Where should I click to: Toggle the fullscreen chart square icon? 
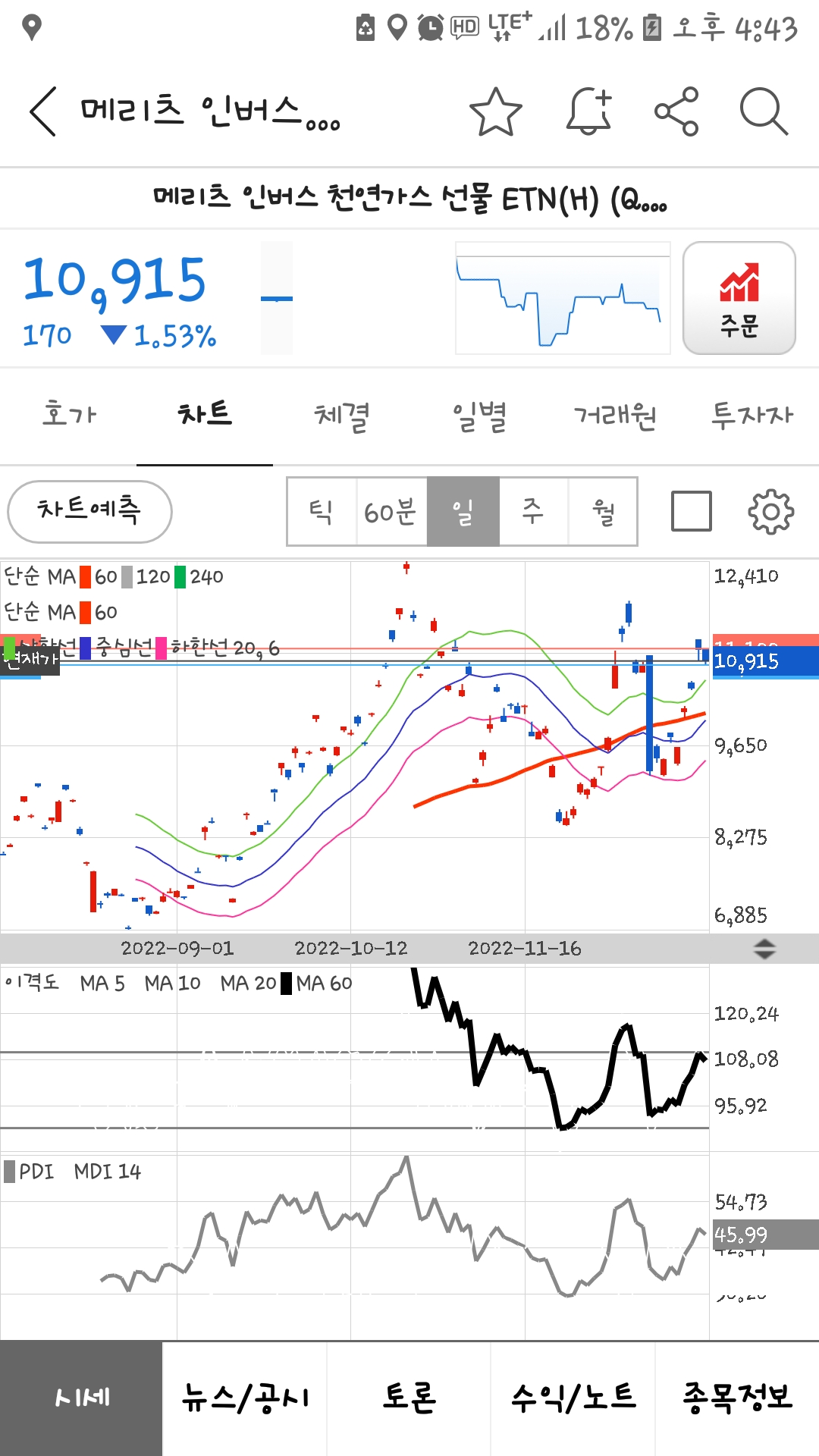click(692, 511)
